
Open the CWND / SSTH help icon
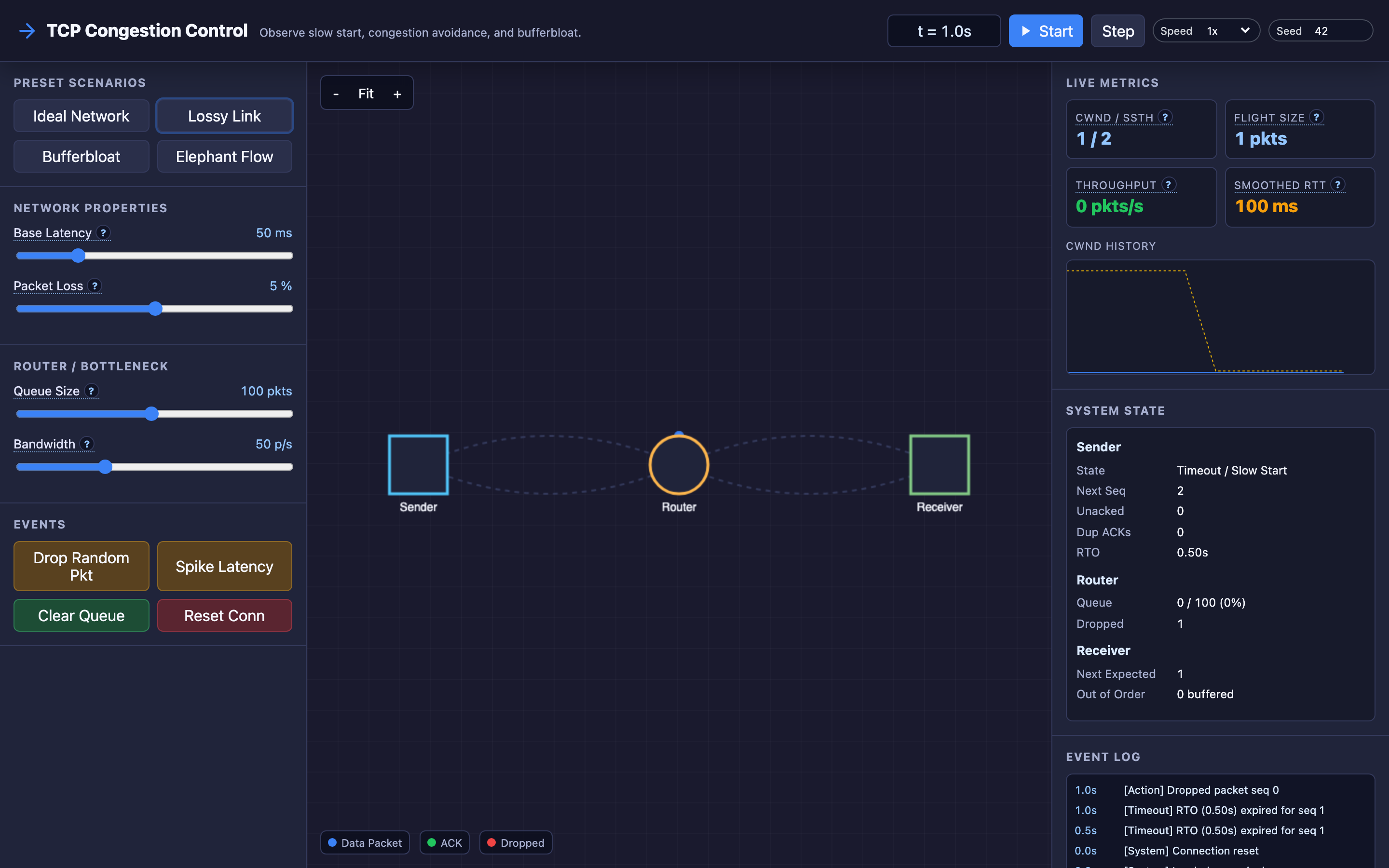tap(1165, 117)
